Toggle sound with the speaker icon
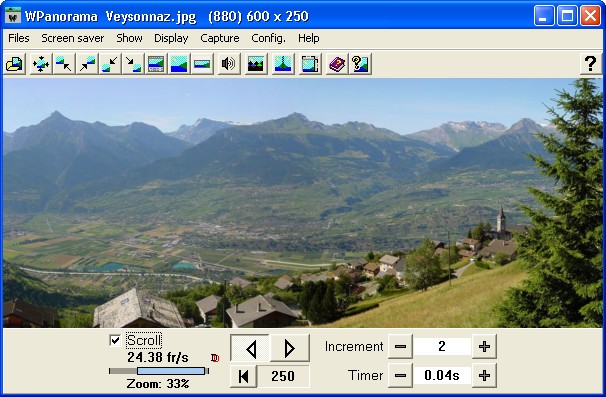This screenshot has height=397, width=606. [228, 64]
